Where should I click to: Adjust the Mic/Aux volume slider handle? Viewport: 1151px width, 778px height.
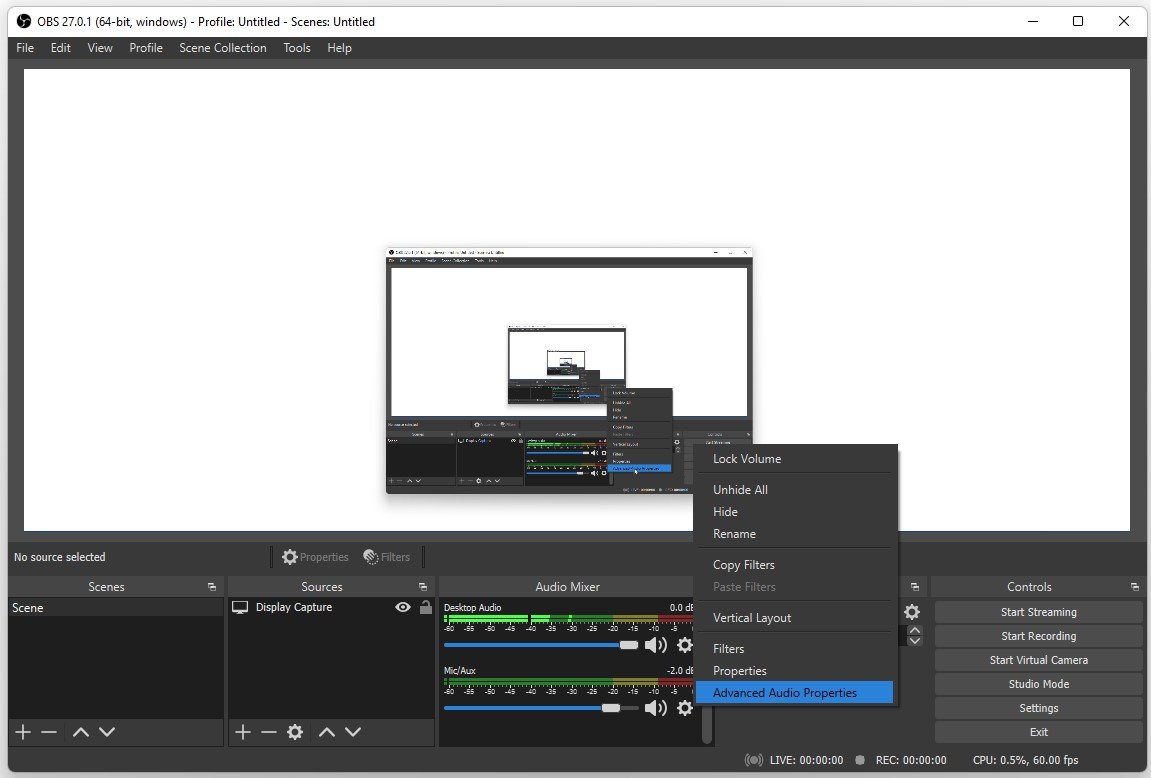point(611,708)
